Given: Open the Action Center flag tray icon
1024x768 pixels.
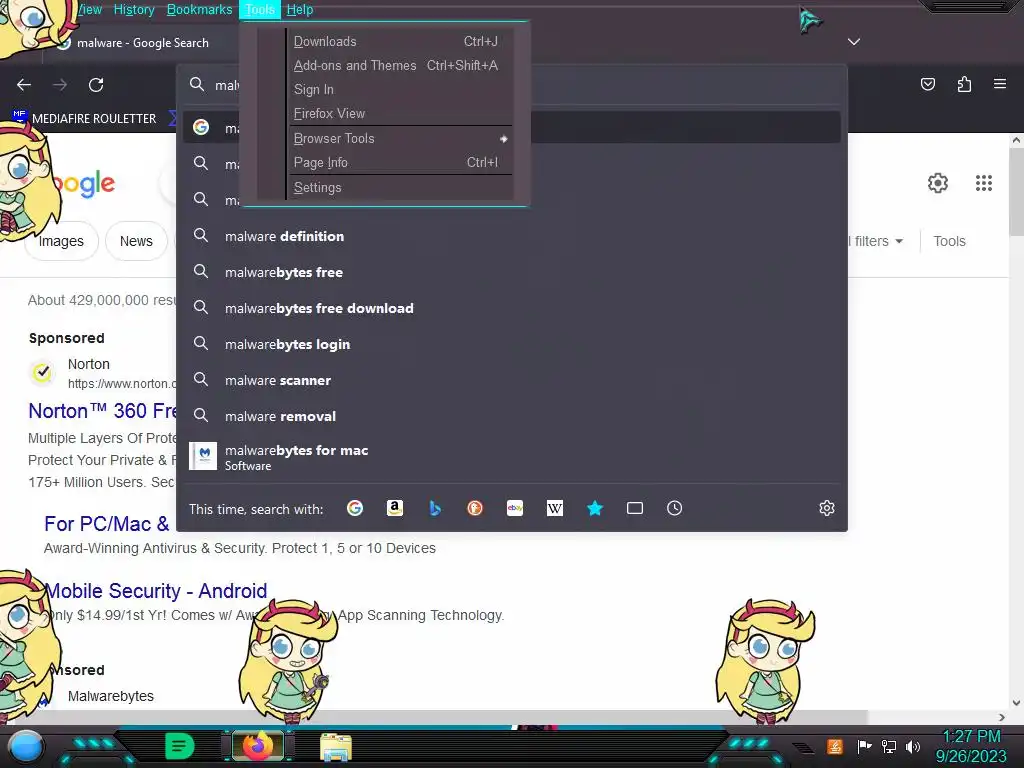Looking at the screenshot, I should pos(864,746).
